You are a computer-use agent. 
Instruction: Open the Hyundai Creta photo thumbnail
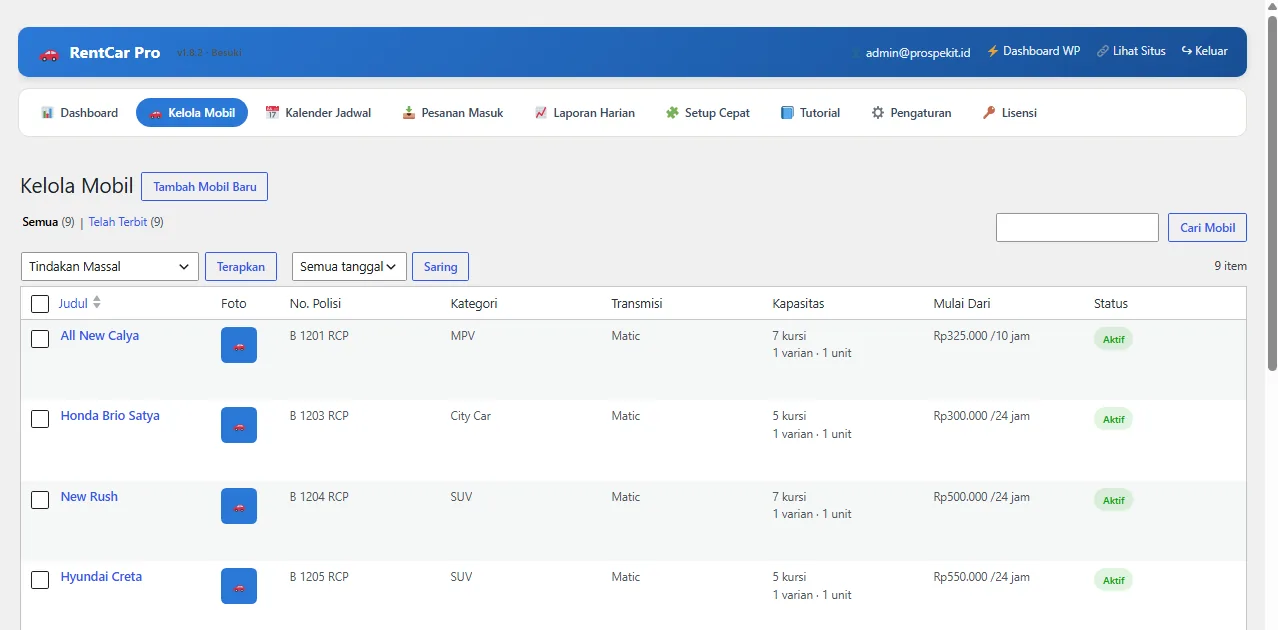[x=239, y=586]
